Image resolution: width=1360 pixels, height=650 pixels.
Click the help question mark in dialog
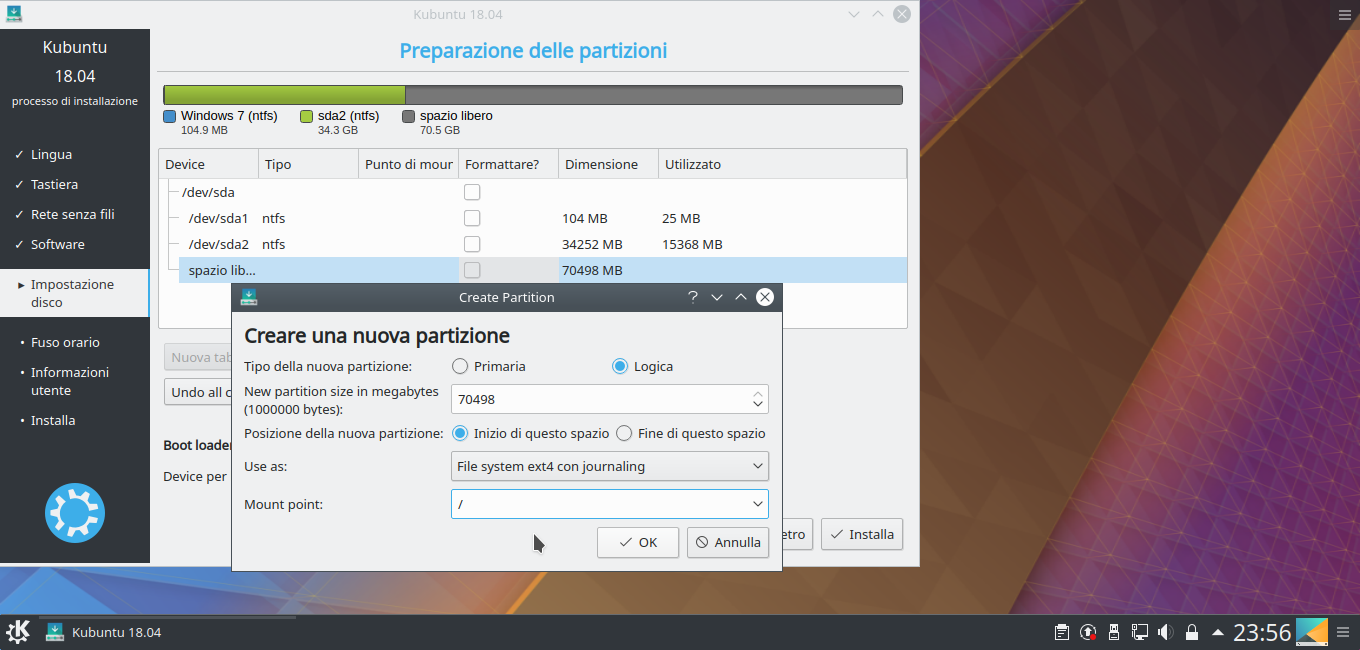coord(693,297)
